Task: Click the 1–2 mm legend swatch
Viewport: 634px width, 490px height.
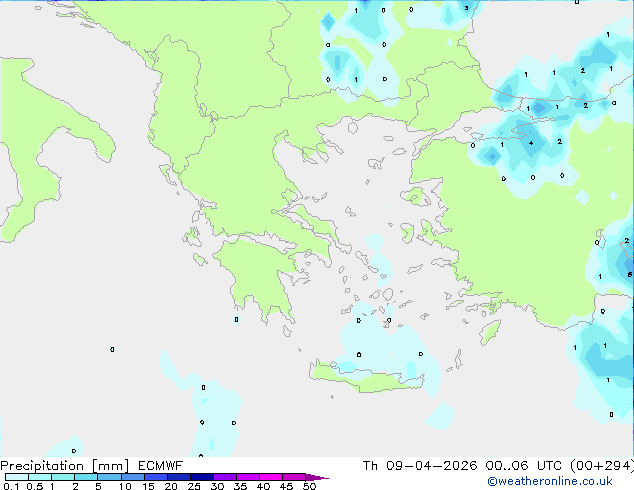Action: [x=63, y=477]
